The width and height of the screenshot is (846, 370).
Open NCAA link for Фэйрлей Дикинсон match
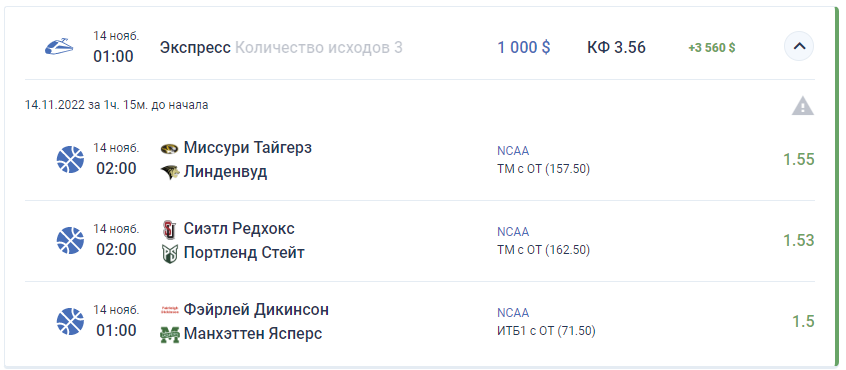click(513, 313)
